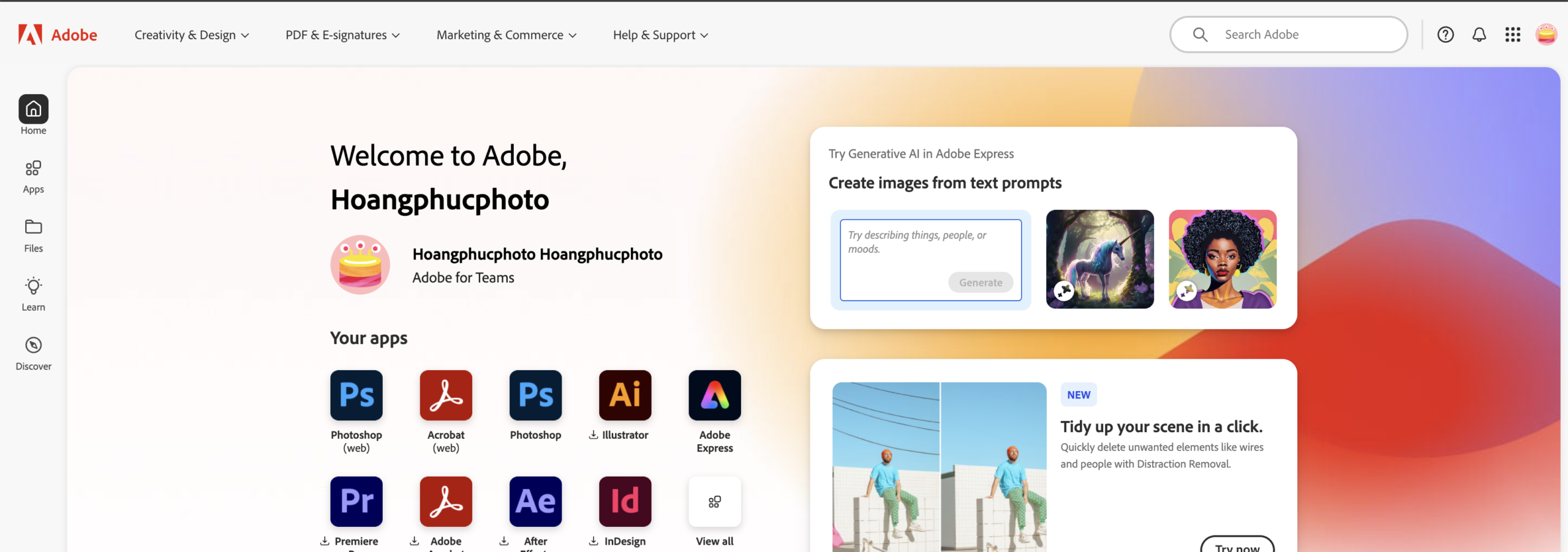Open the Discover compass section
The width and height of the screenshot is (1568, 552).
(x=34, y=354)
